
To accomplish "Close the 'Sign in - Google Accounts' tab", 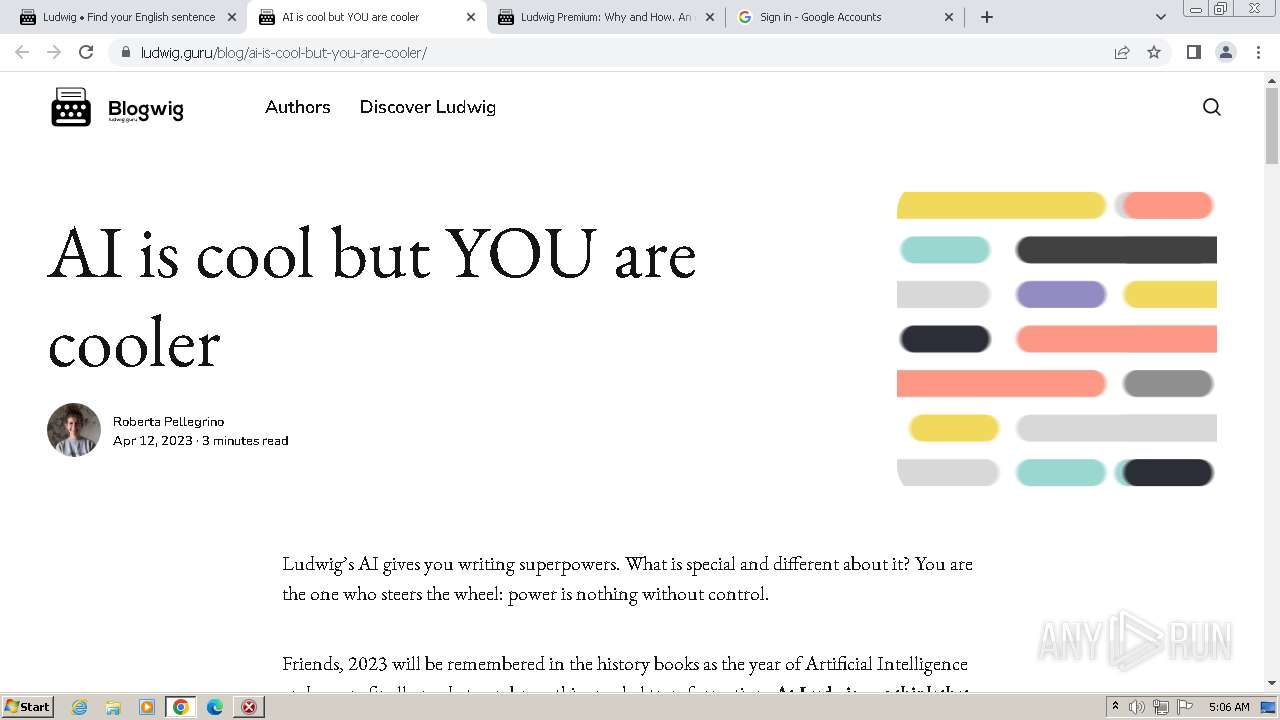I will 949,17.
